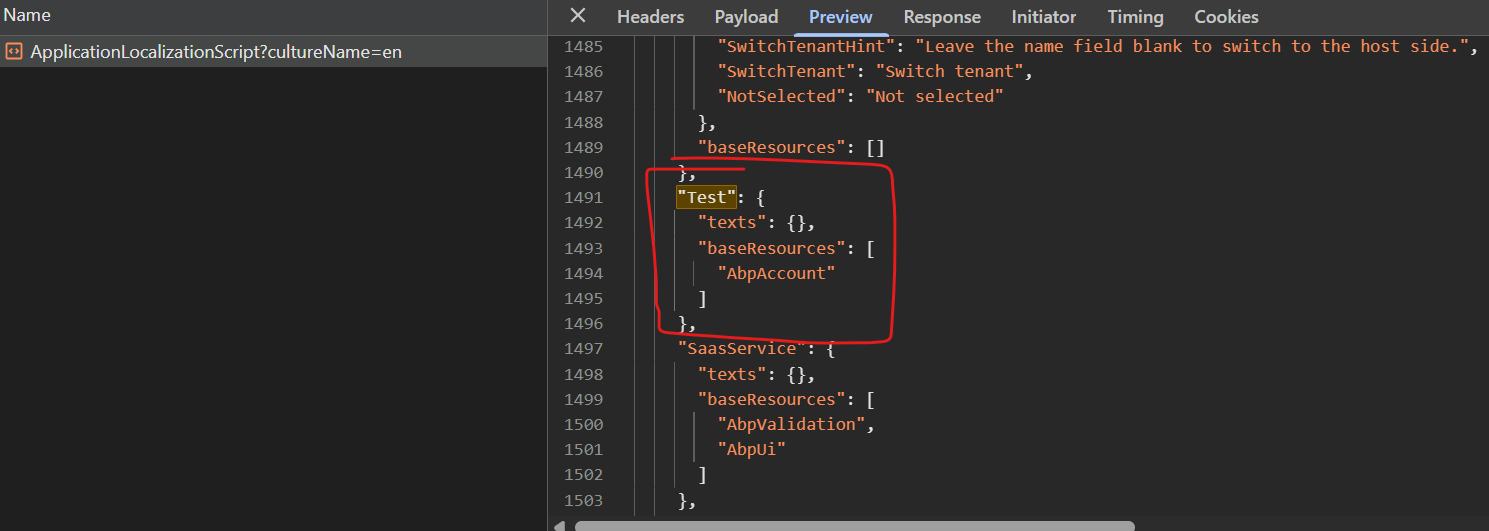The image size is (1489, 531).
Task: Click the "AbpUi" string value
Action: tap(751, 449)
